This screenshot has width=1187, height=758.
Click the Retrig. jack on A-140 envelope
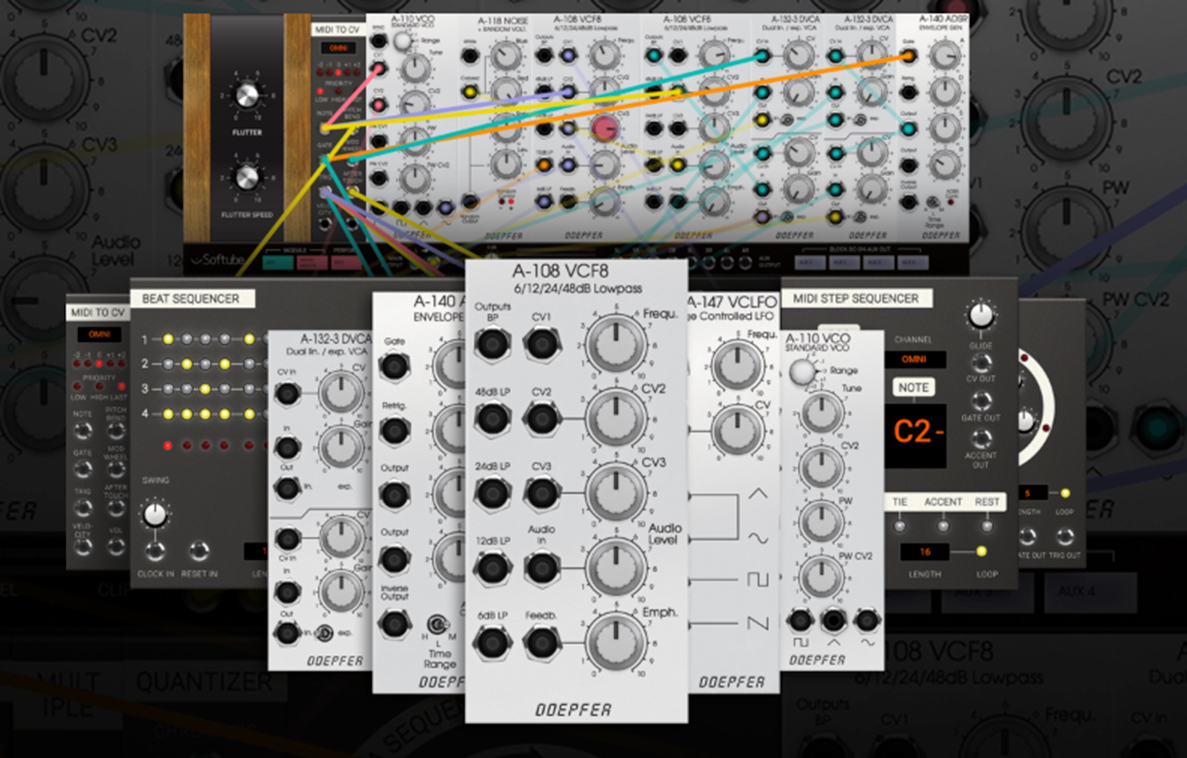(x=395, y=431)
